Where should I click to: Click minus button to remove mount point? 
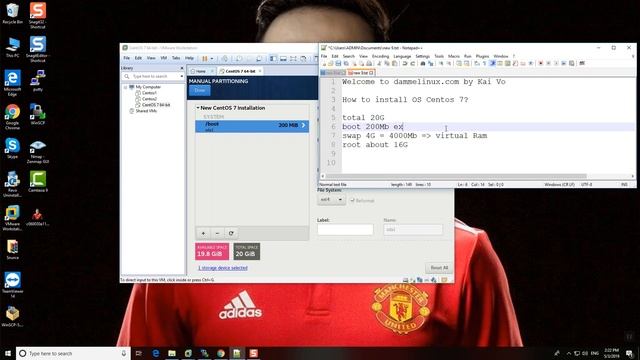pyautogui.click(x=217, y=233)
